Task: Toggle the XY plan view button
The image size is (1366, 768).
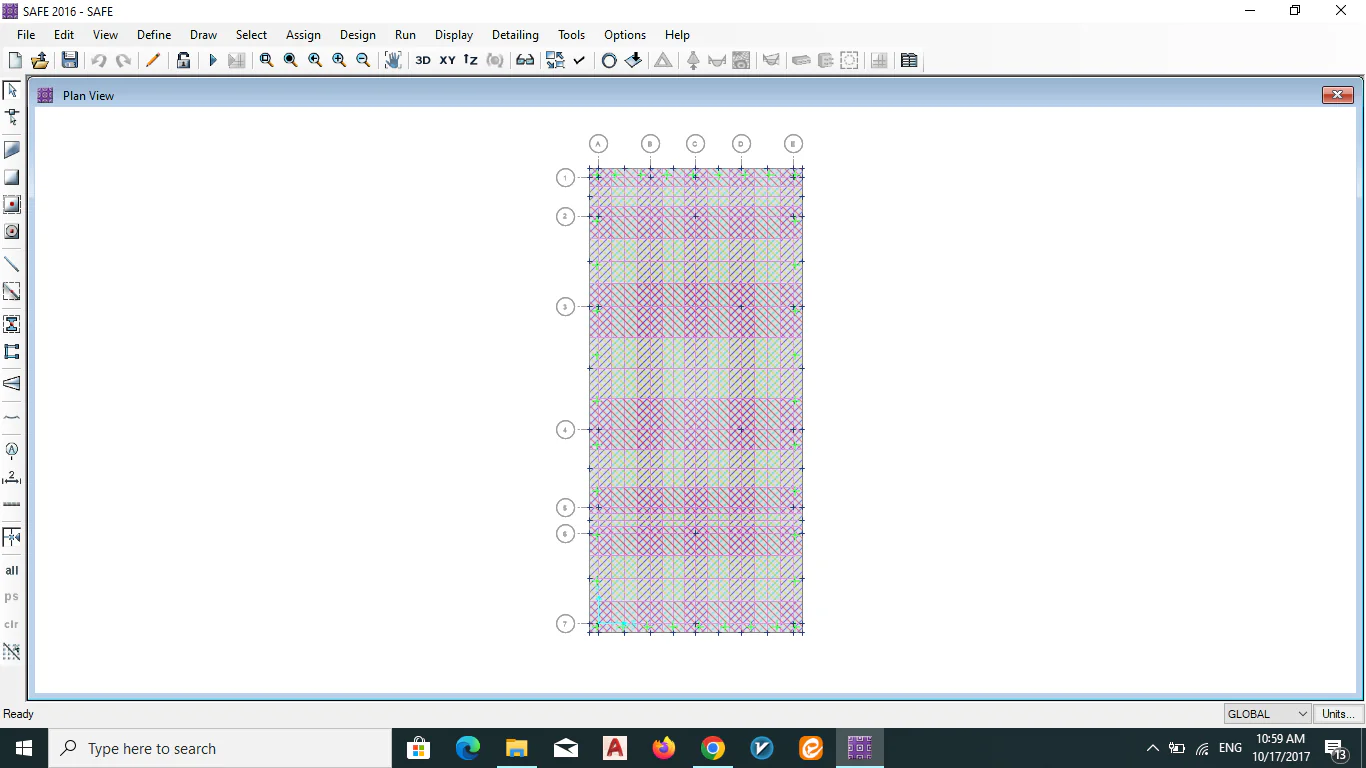Action: (447, 60)
